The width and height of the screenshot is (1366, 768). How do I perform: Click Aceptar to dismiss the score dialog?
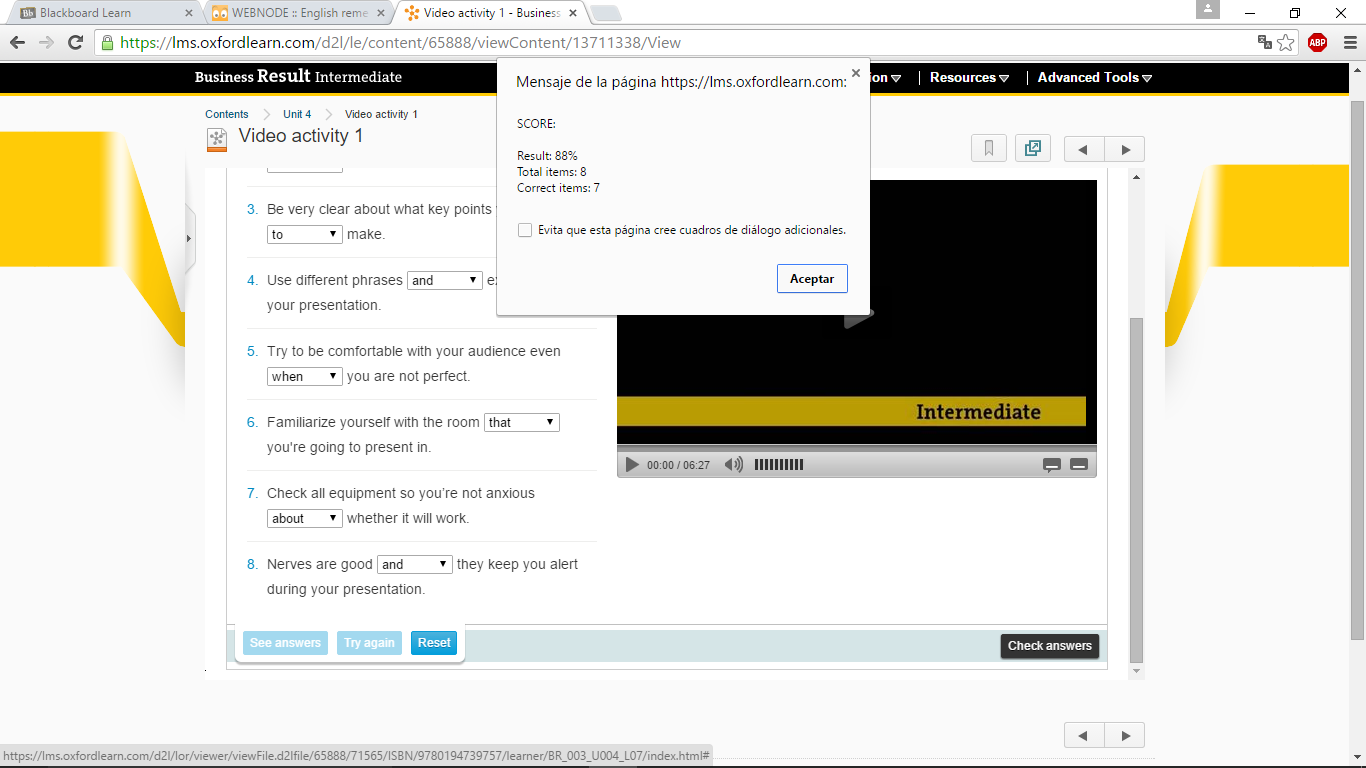pos(812,279)
